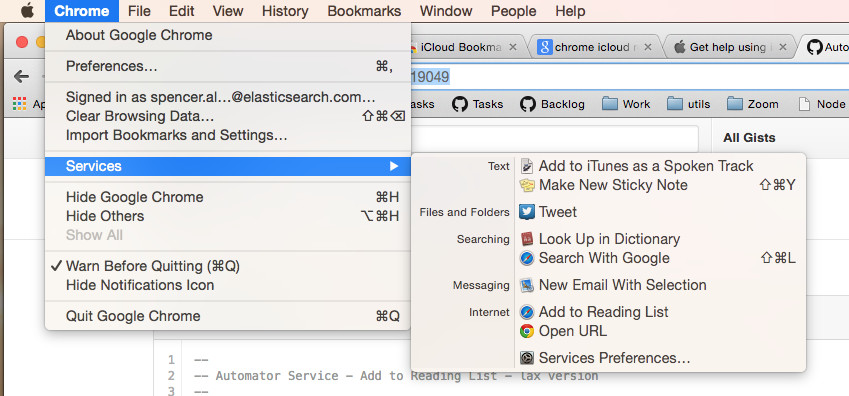Click the Chrome menu bar item
This screenshot has height=396, width=849.
pyautogui.click(x=82, y=11)
